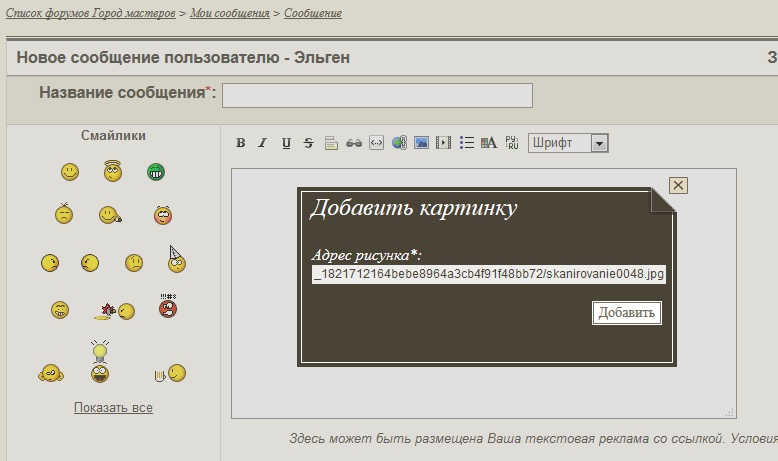Screen dimensions: 778x461
Task: Insert a bulleted list
Action: point(466,143)
